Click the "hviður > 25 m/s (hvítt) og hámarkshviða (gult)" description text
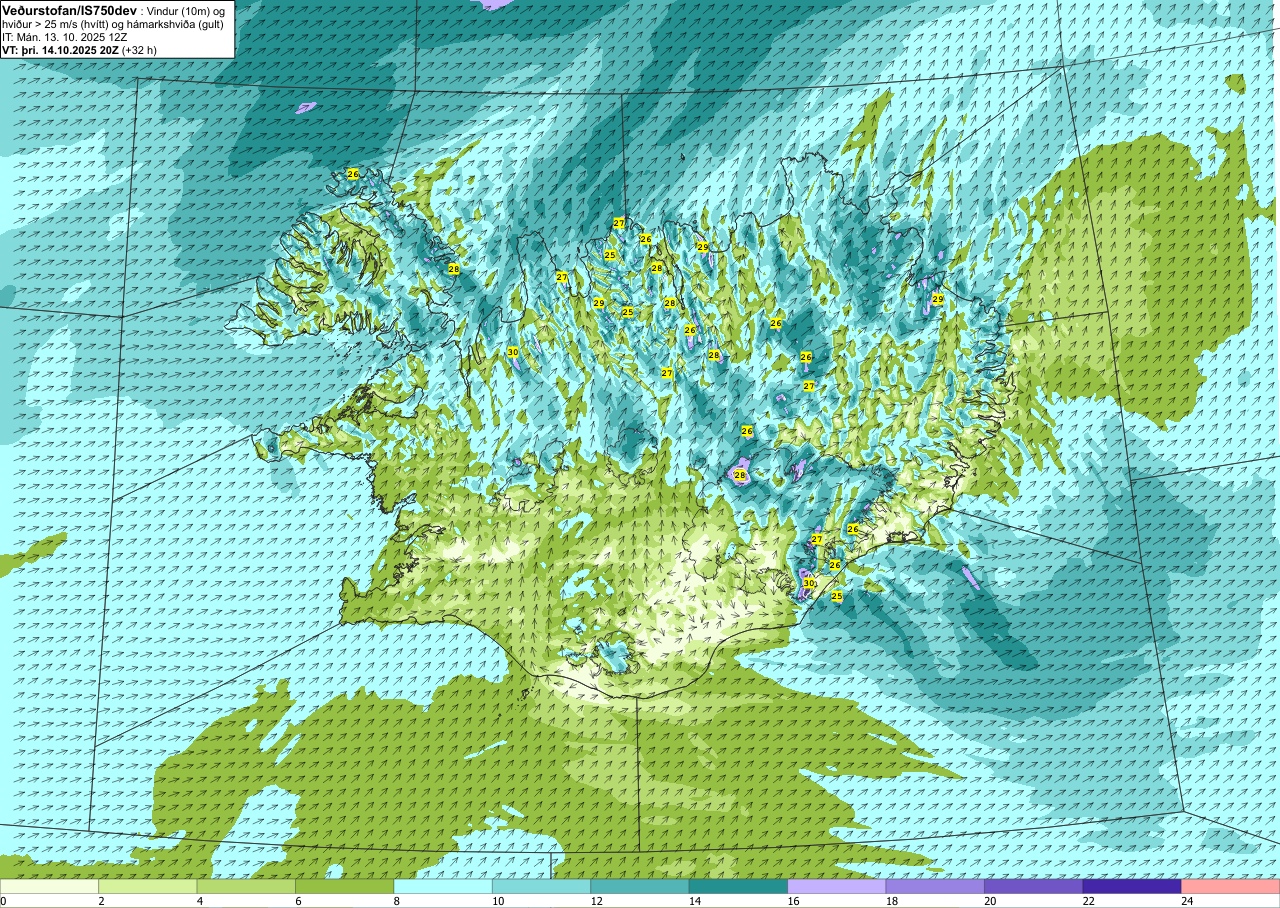 point(113,24)
